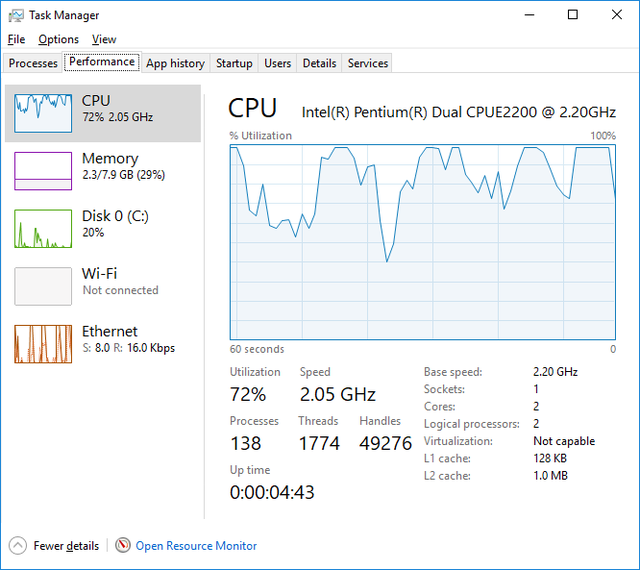Go to the Startup tab
This screenshot has height=570, width=640.
pos(234,63)
